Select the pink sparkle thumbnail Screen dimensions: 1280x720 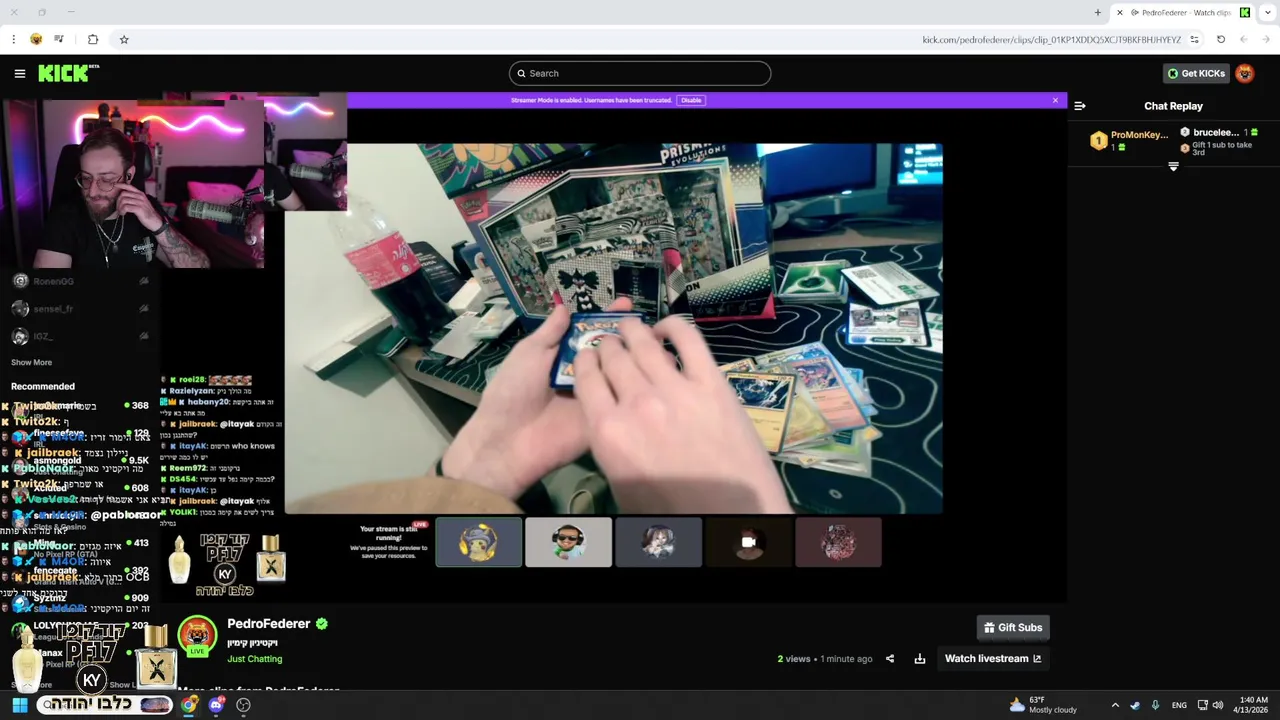(838, 542)
